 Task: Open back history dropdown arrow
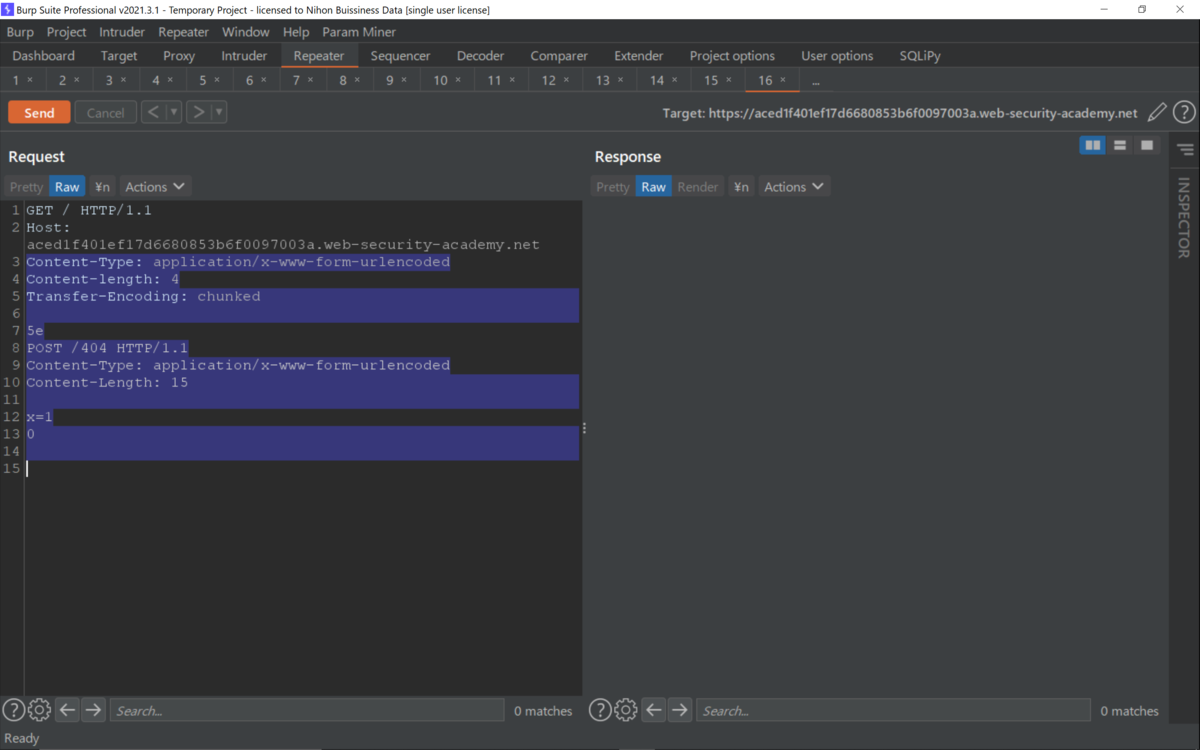(174, 112)
